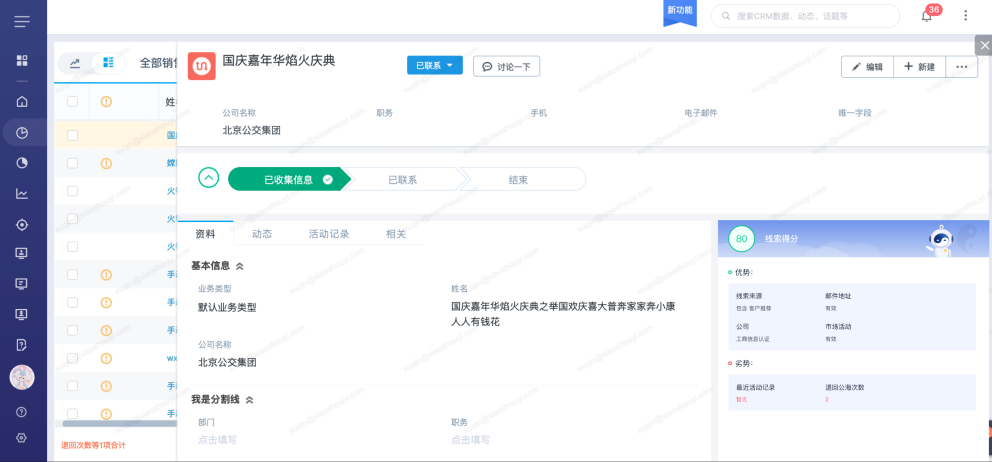
Task: Select the 已联系 stage in the progress bar
Action: pos(402,179)
